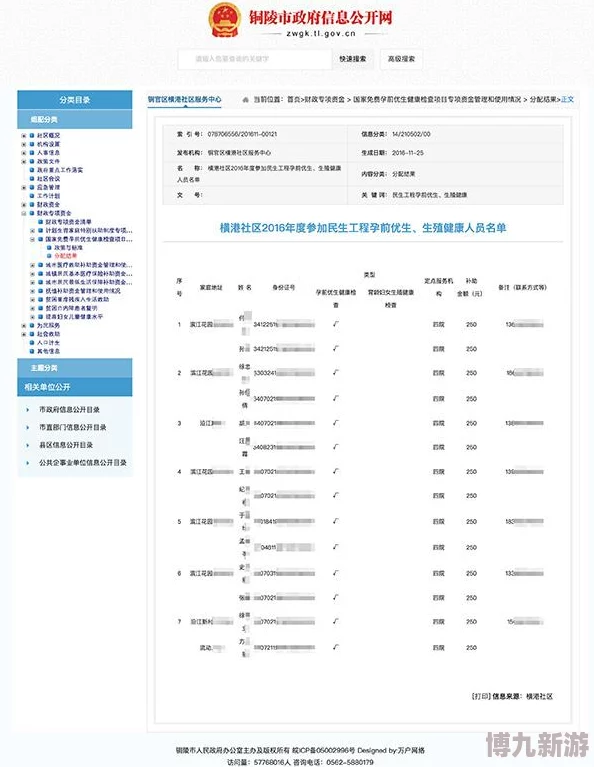This screenshot has width=594, height=767.
Task: Click the 身份证号 column header
Action: pyautogui.click(x=284, y=288)
